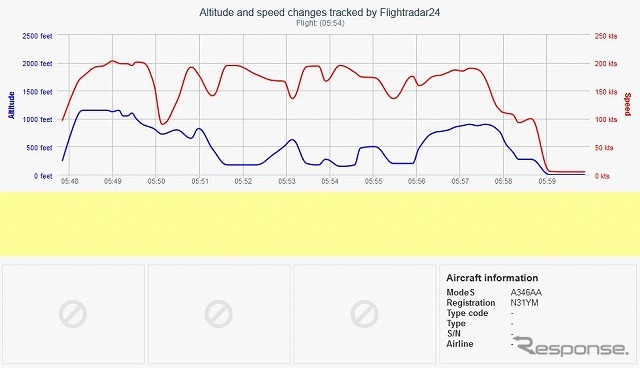
Task: Click the 05:48 time axis label
Action: pyautogui.click(x=69, y=181)
